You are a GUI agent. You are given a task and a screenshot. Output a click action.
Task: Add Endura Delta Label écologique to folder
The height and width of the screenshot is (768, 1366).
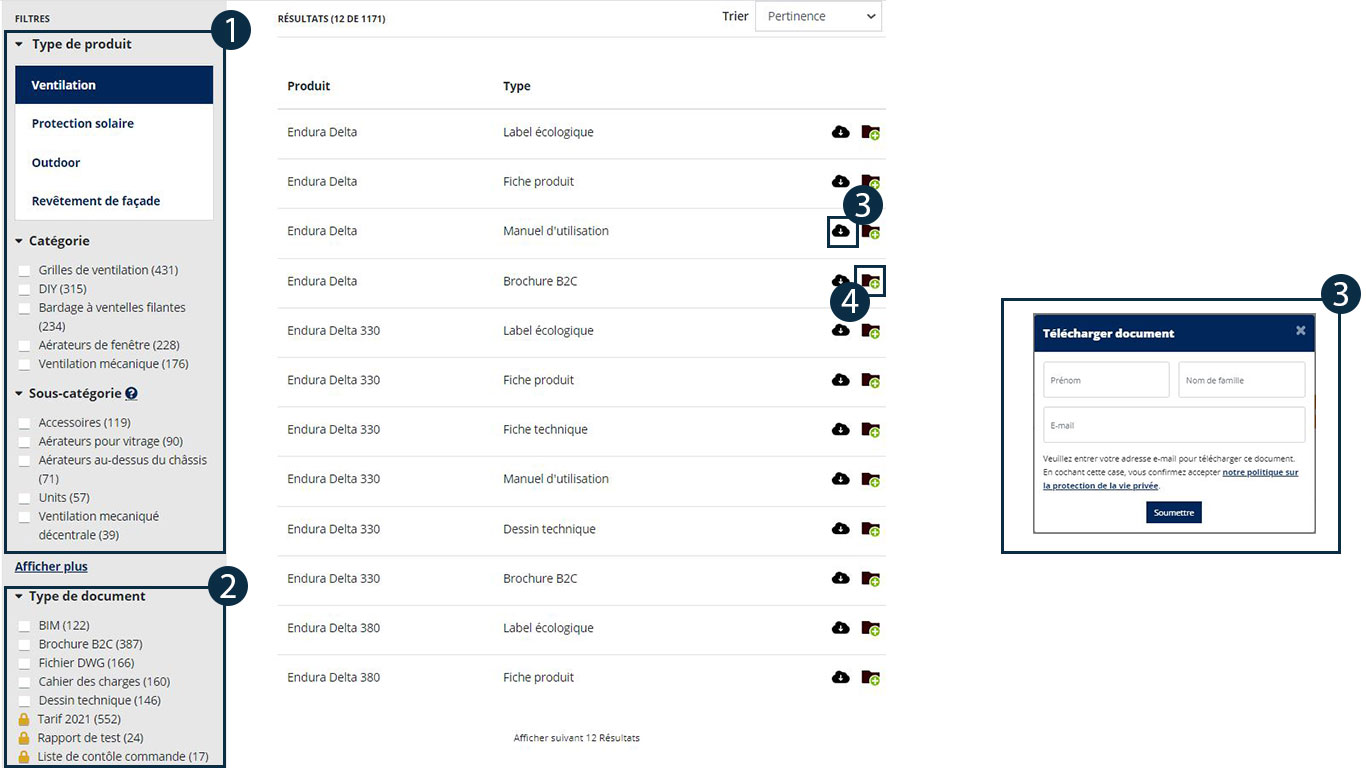[870, 132]
